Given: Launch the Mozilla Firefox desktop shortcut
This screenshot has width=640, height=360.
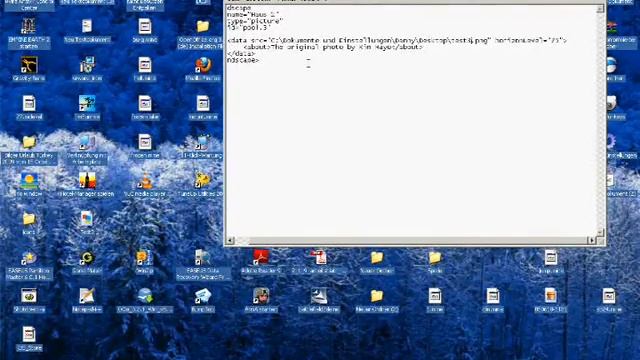Looking at the screenshot, I should [203, 65].
